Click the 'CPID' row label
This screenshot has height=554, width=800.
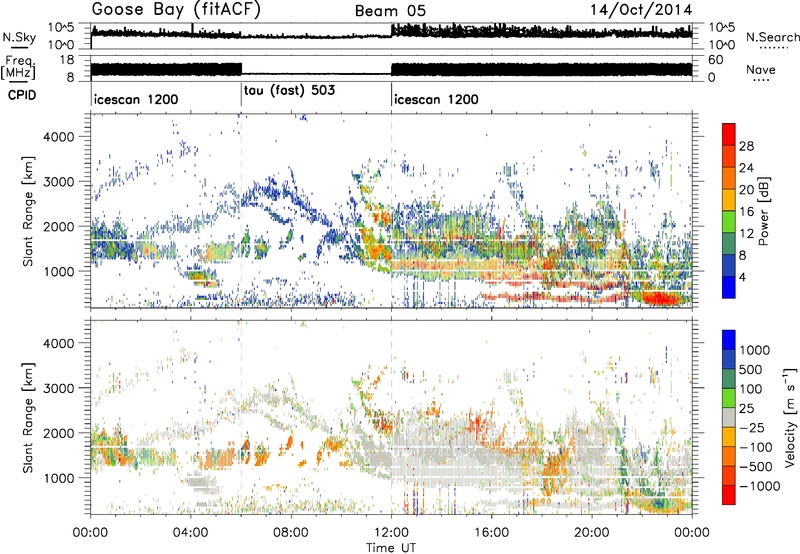22,95
